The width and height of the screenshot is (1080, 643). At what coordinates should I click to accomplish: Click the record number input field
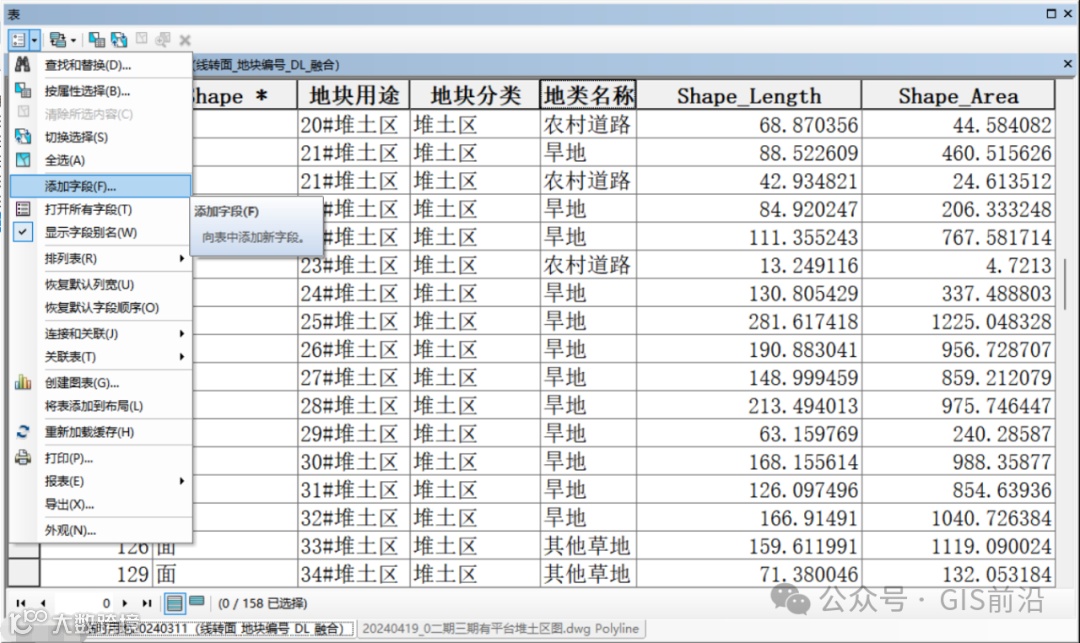pos(84,603)
